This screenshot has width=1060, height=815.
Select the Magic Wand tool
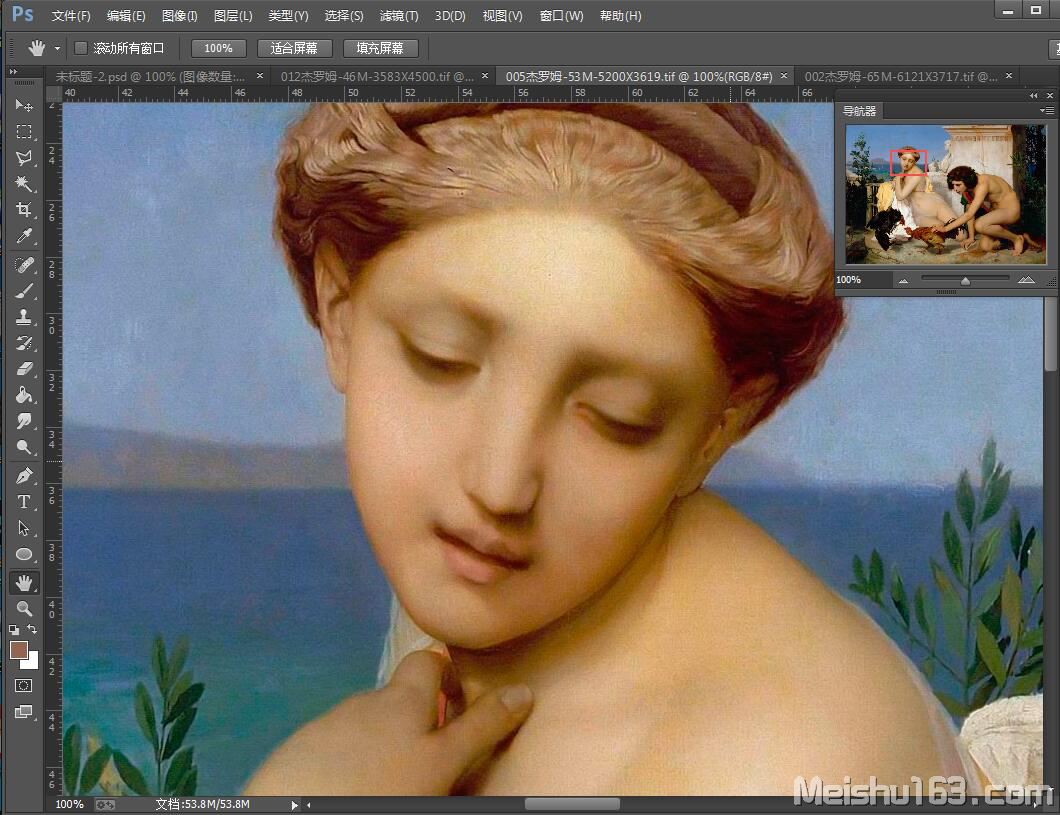coord(24,183)
